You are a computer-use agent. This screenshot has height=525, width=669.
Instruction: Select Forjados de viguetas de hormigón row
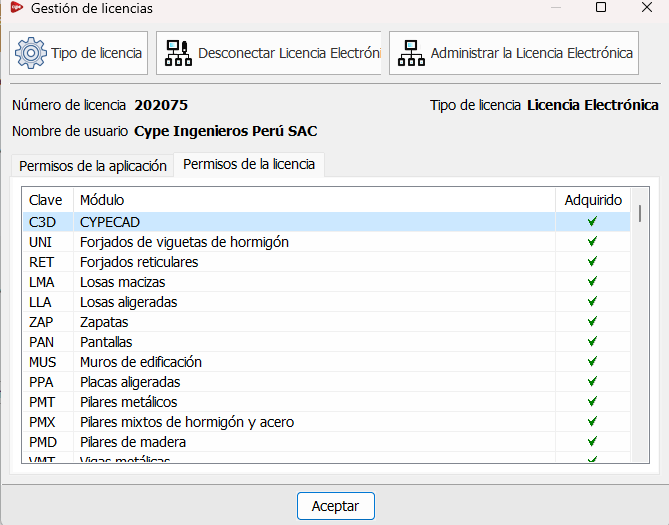tap(326, 242)
